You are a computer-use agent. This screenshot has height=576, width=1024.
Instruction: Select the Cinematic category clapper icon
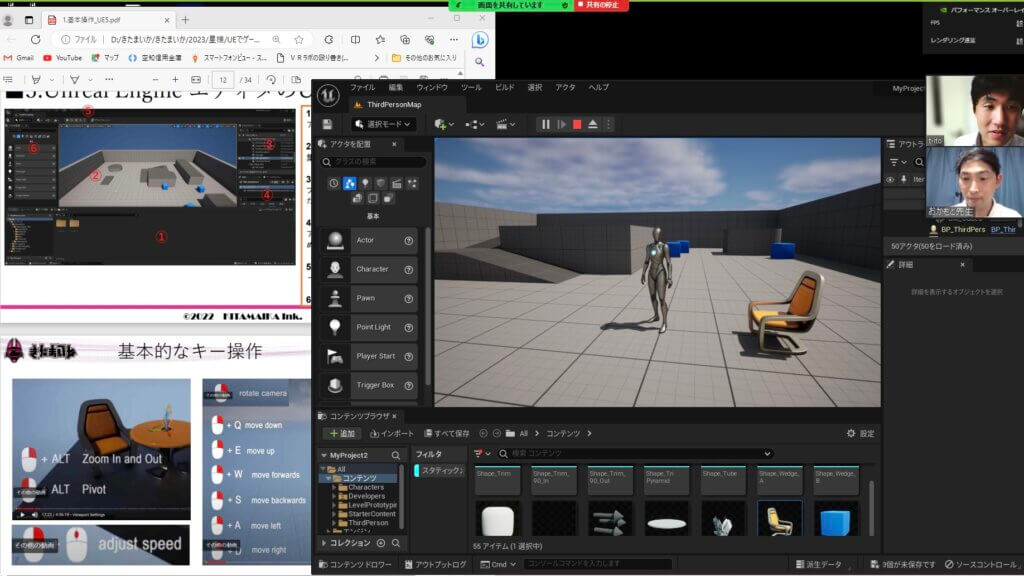pyautogui.click(x=396, y=184)
